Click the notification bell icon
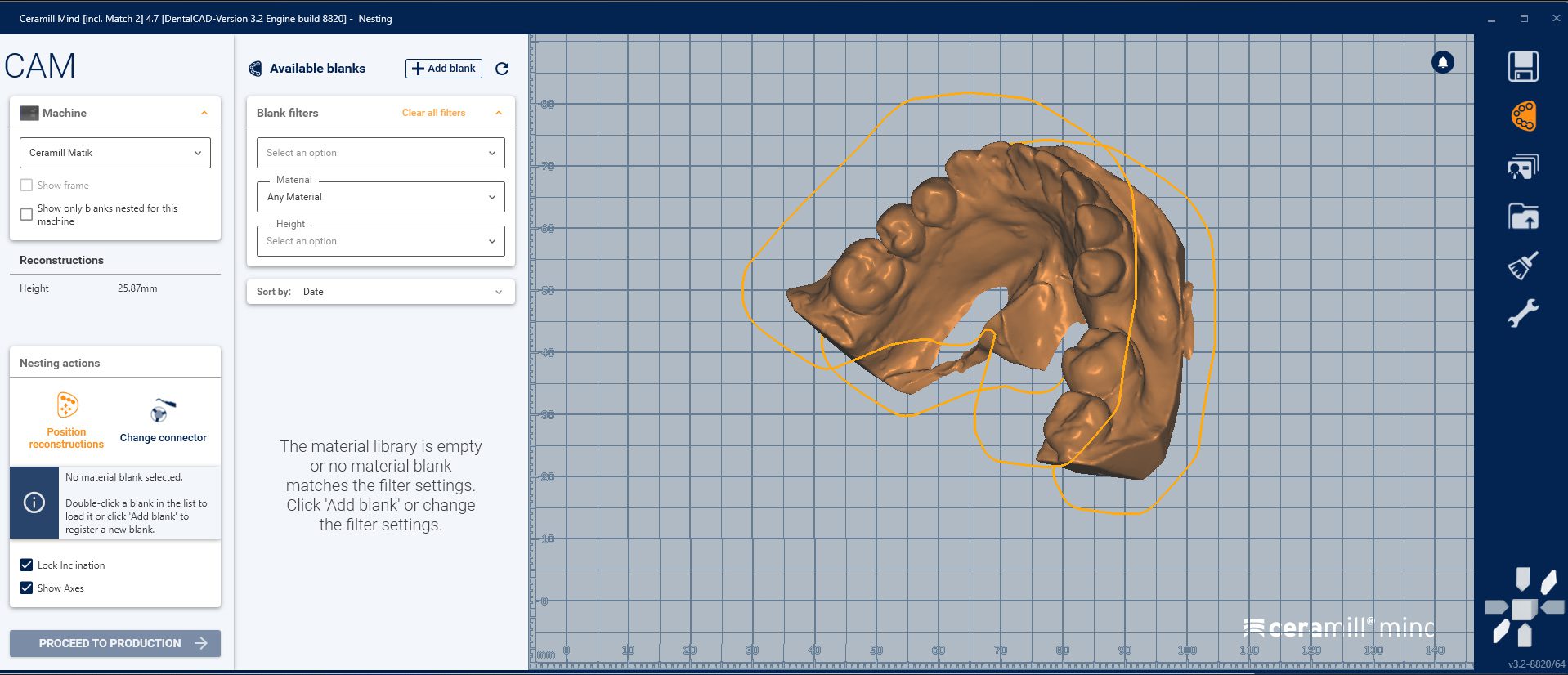Image resolution: width=1568 pixels, height=675 pixels. click(x=1442, y=62)
